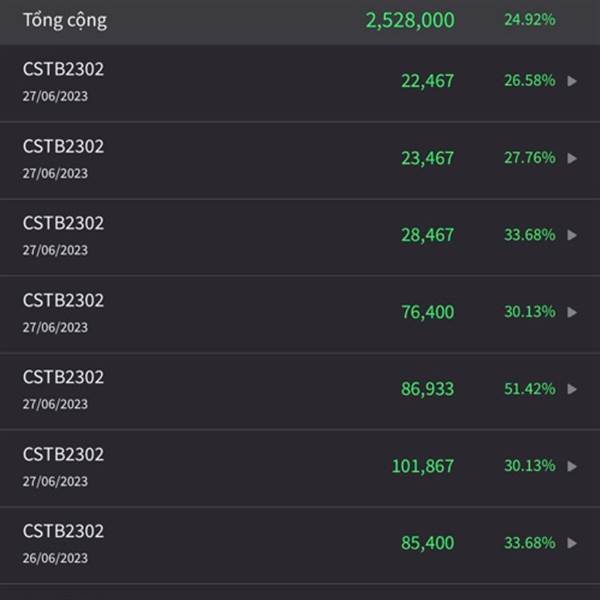
Task: Tap the 26.58% gain percentage
Action: click(530, 80)
